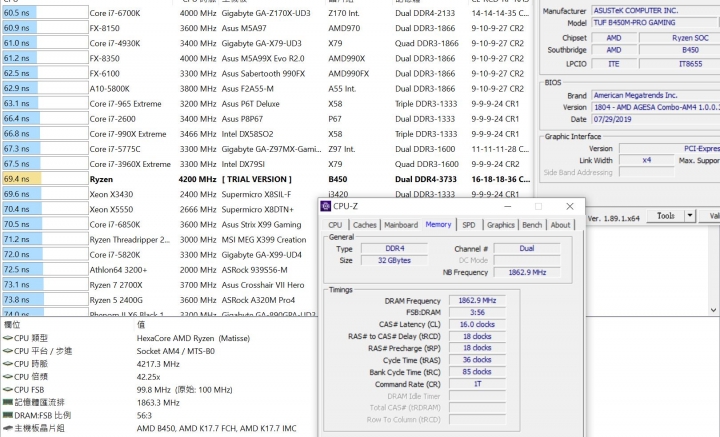This screenshot has height=437, width=720.
Task: Click the 60.5 ns latency bar for Core i7-6700K
Action: [x=45, y=13]
